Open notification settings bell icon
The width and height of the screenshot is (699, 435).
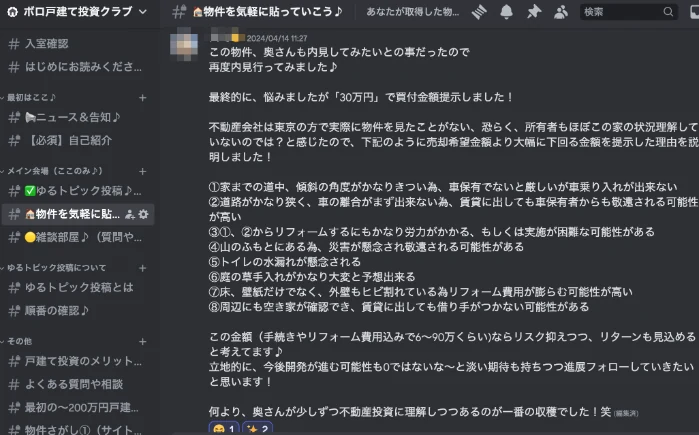coord(506,12)
